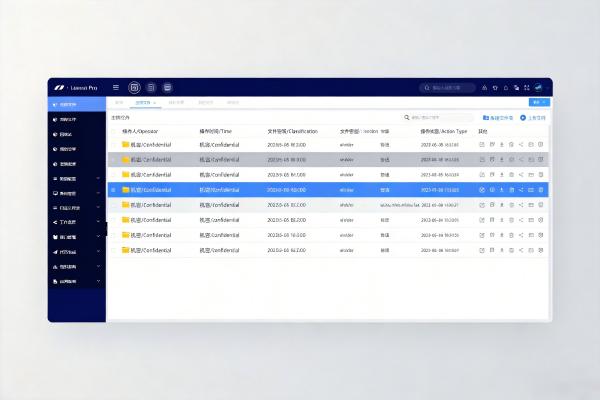Sort by the 操作时间/Time column header
600x400 pixels.
[x=215, y=131]
